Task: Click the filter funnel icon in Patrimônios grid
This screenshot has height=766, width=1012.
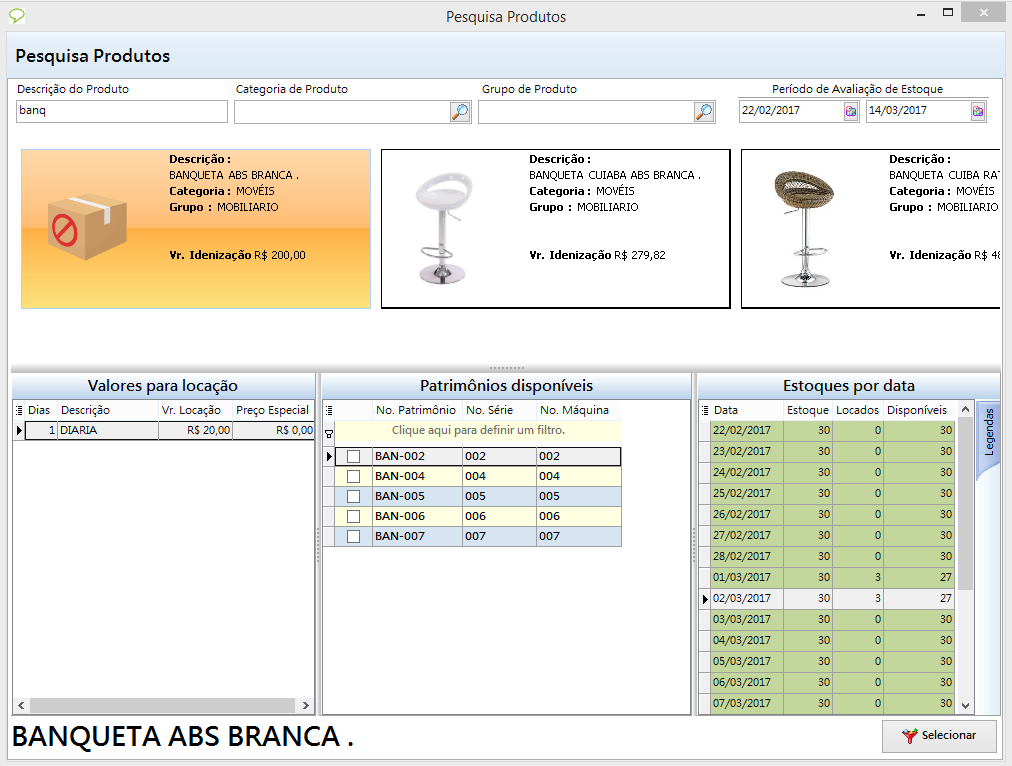Action: coord(329,434)
